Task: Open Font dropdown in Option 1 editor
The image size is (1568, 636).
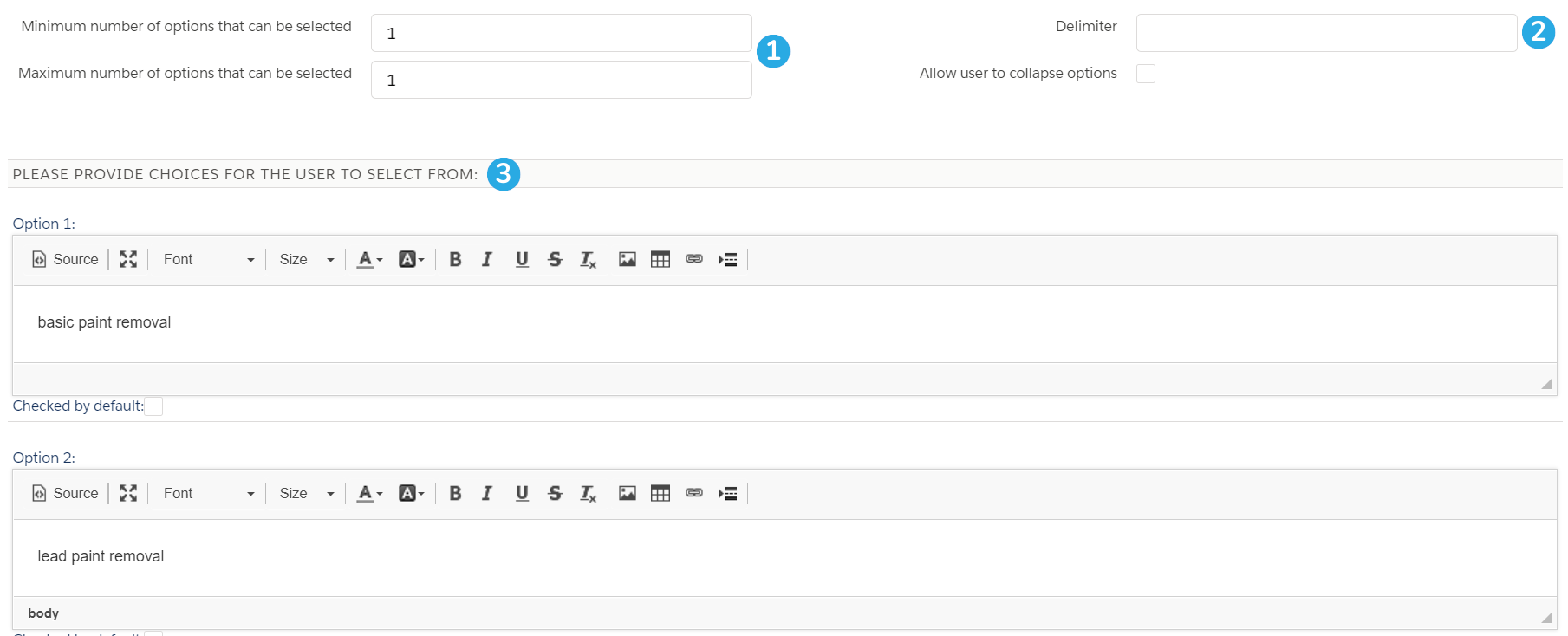Action: coord(208,259)
